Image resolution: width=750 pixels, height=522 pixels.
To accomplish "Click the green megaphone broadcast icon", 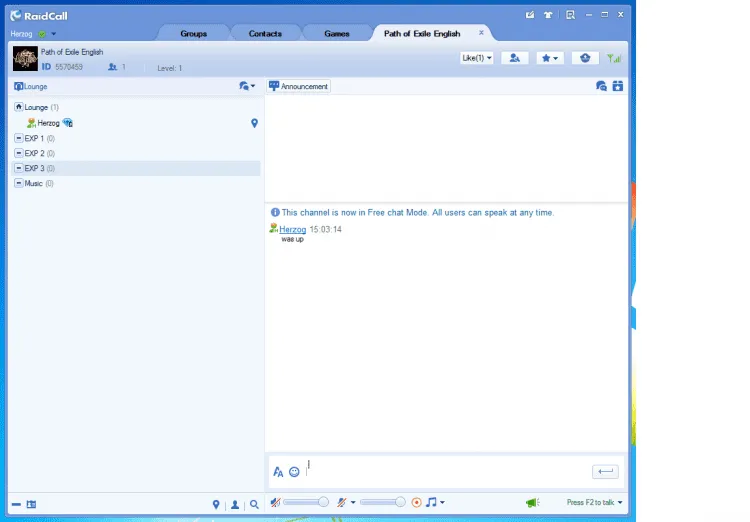I will click(x=532, y=502).
